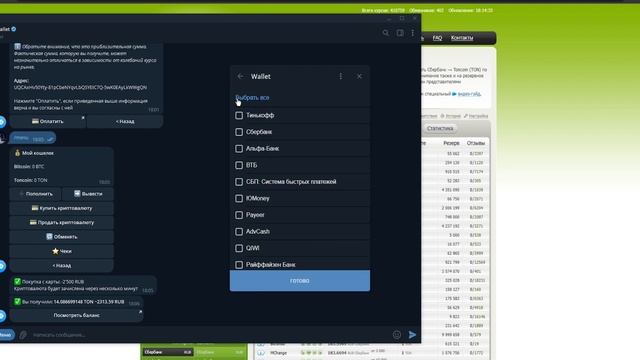Switch to Статистика tab in browser
This screenshot has height=360, width=640.
pyautogui.click(x=440, y=128)
